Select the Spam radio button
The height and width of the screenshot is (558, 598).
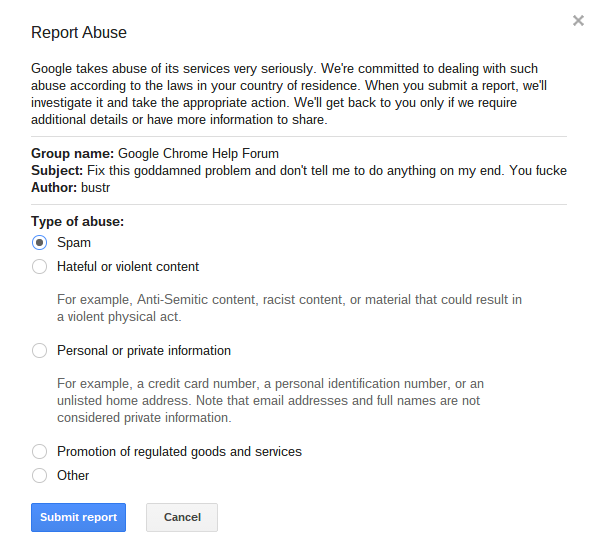coord(39,243)
